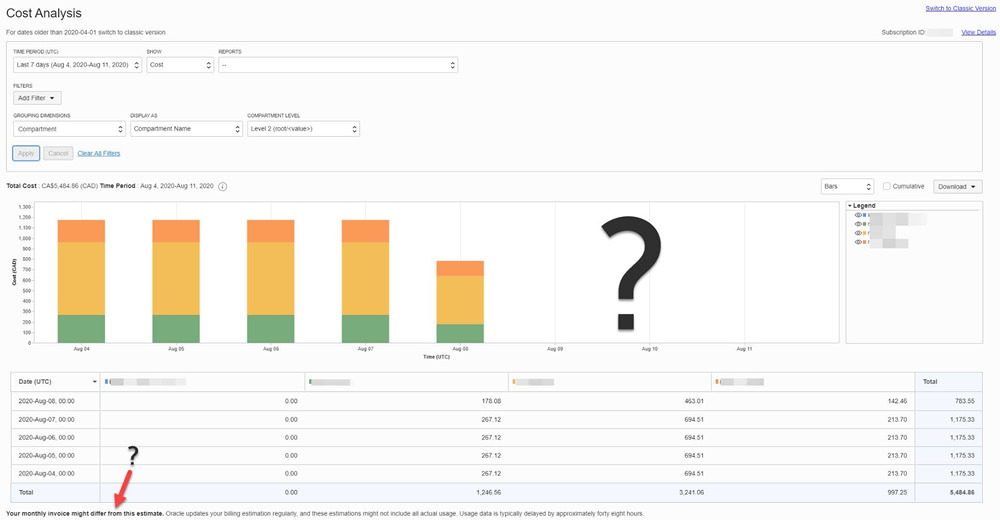Hide the second legend series via eye icon
The height and width of the screenshot is (520, 1000).
pos(858,224)
